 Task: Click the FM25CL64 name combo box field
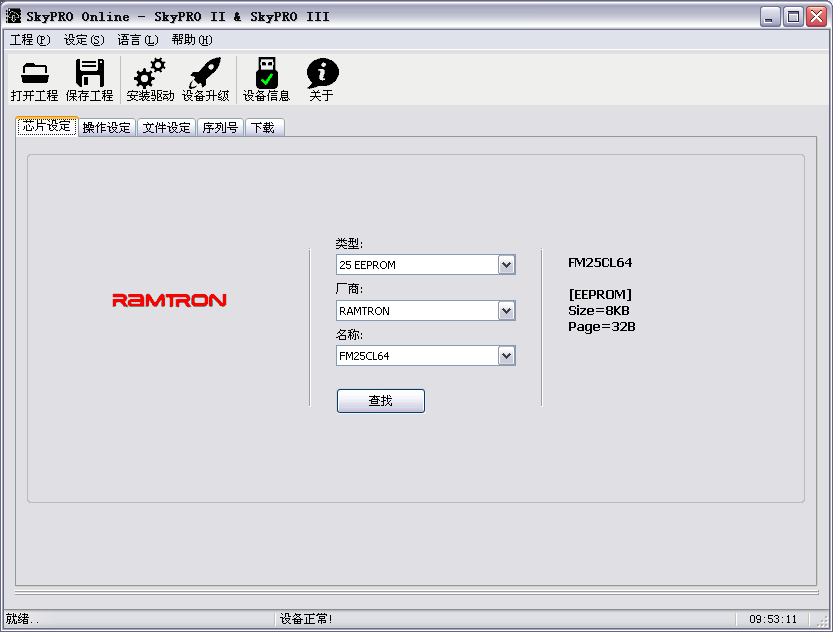tap(426, 356)
